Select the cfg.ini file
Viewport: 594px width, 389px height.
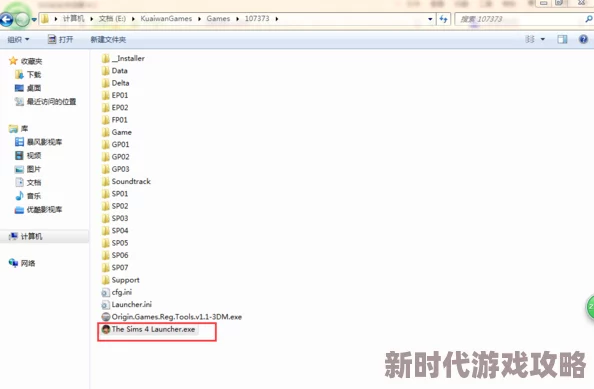pos(117,292)
